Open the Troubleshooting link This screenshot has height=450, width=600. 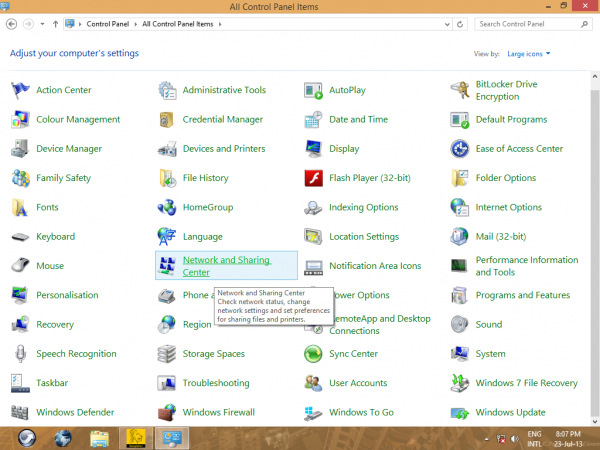(216, 383)
